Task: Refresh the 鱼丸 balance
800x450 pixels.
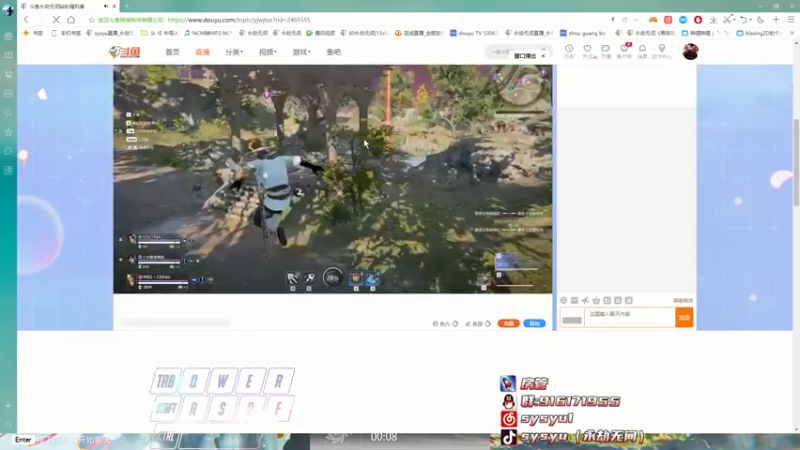Action: coord(455,323)
